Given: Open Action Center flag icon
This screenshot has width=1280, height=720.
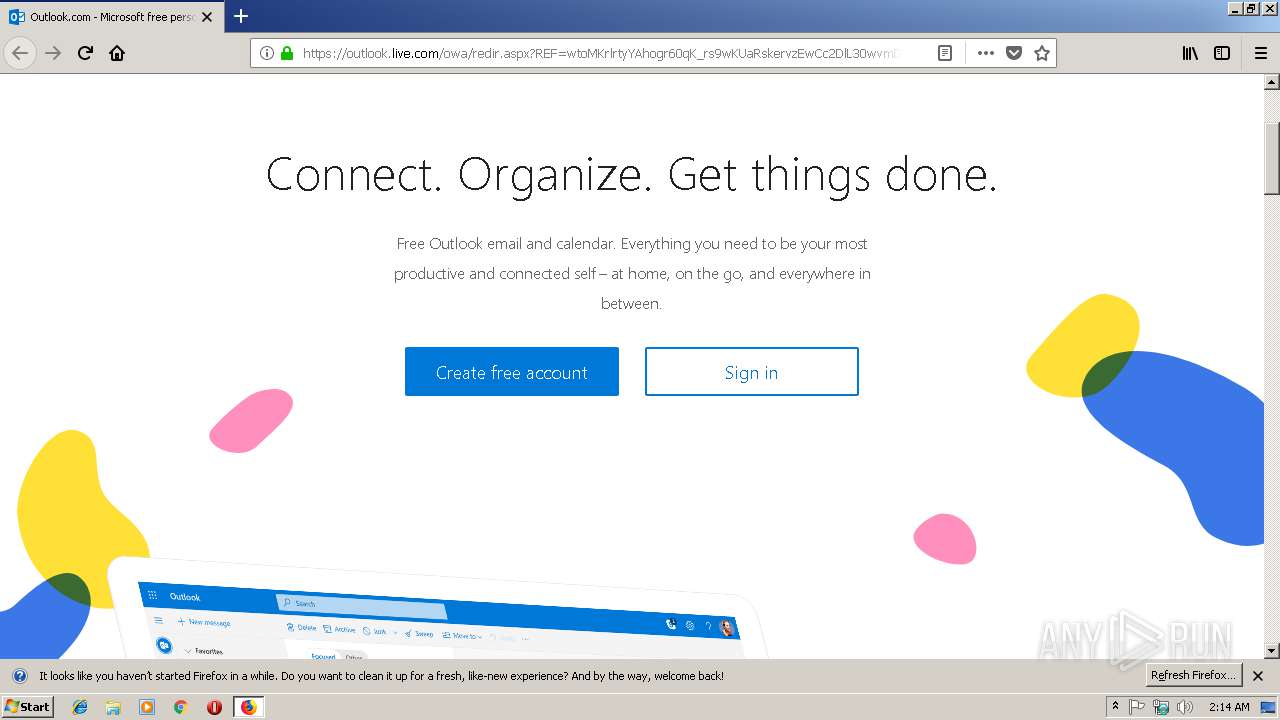Looking at the screenshot, I should point(1137,707).
